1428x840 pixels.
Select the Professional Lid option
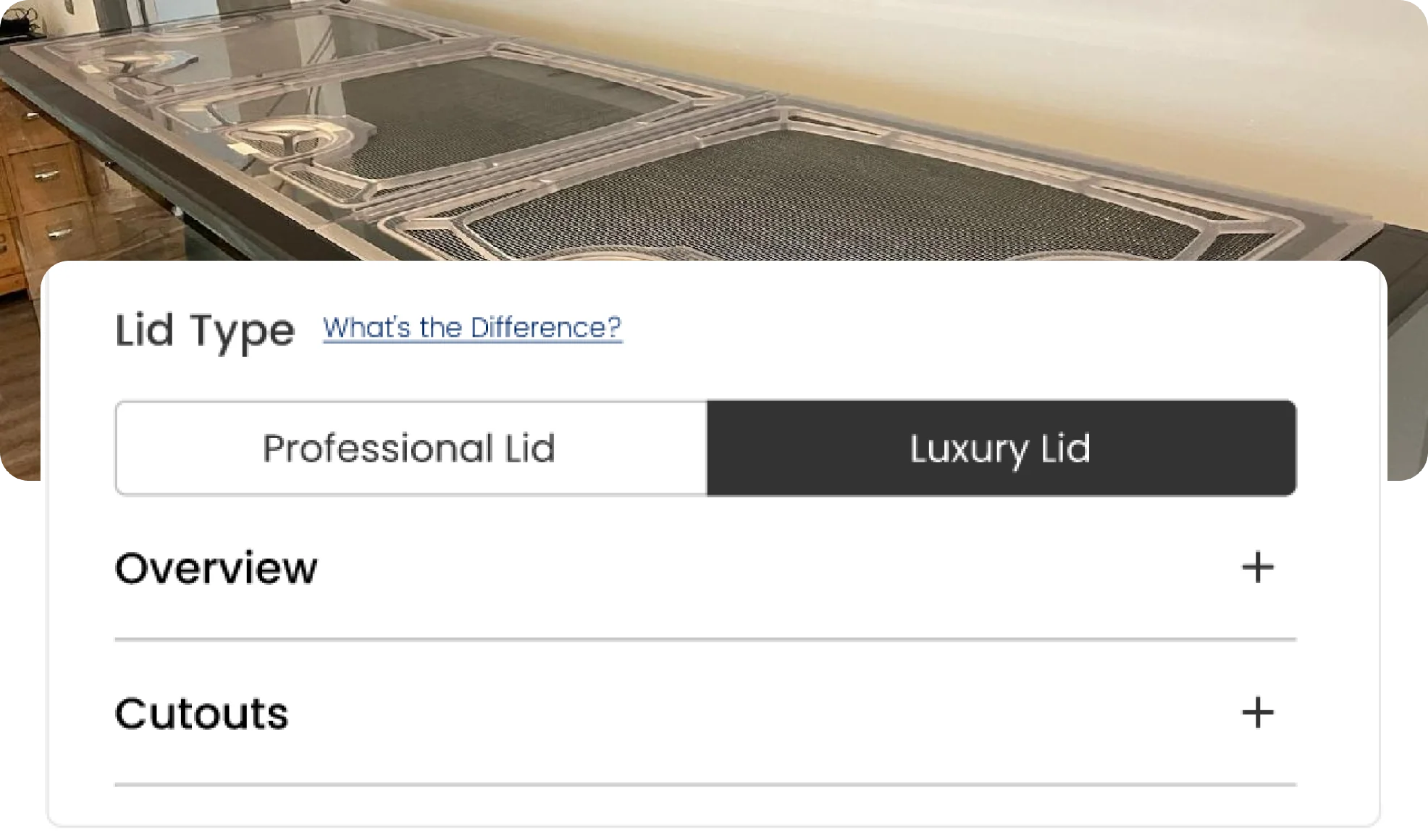[x=411, y=448]
